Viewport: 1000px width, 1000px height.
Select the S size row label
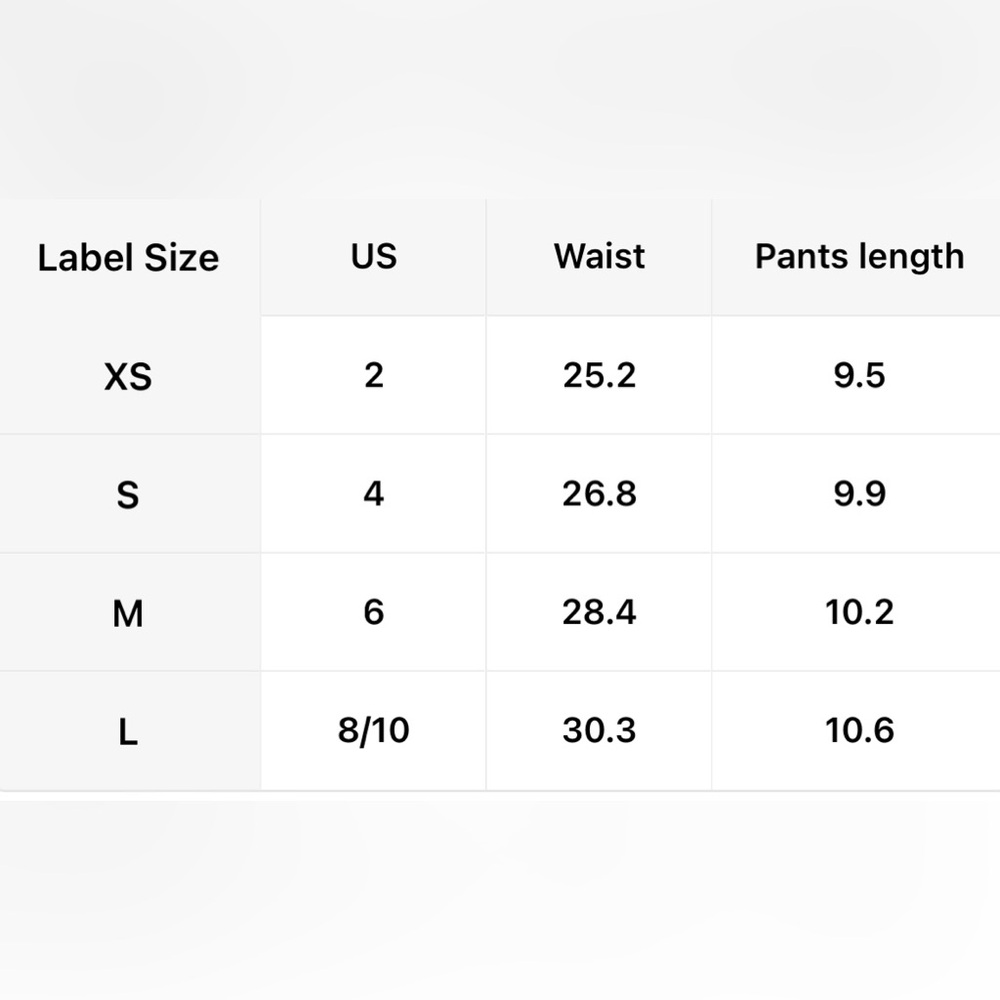coord(128,495)
